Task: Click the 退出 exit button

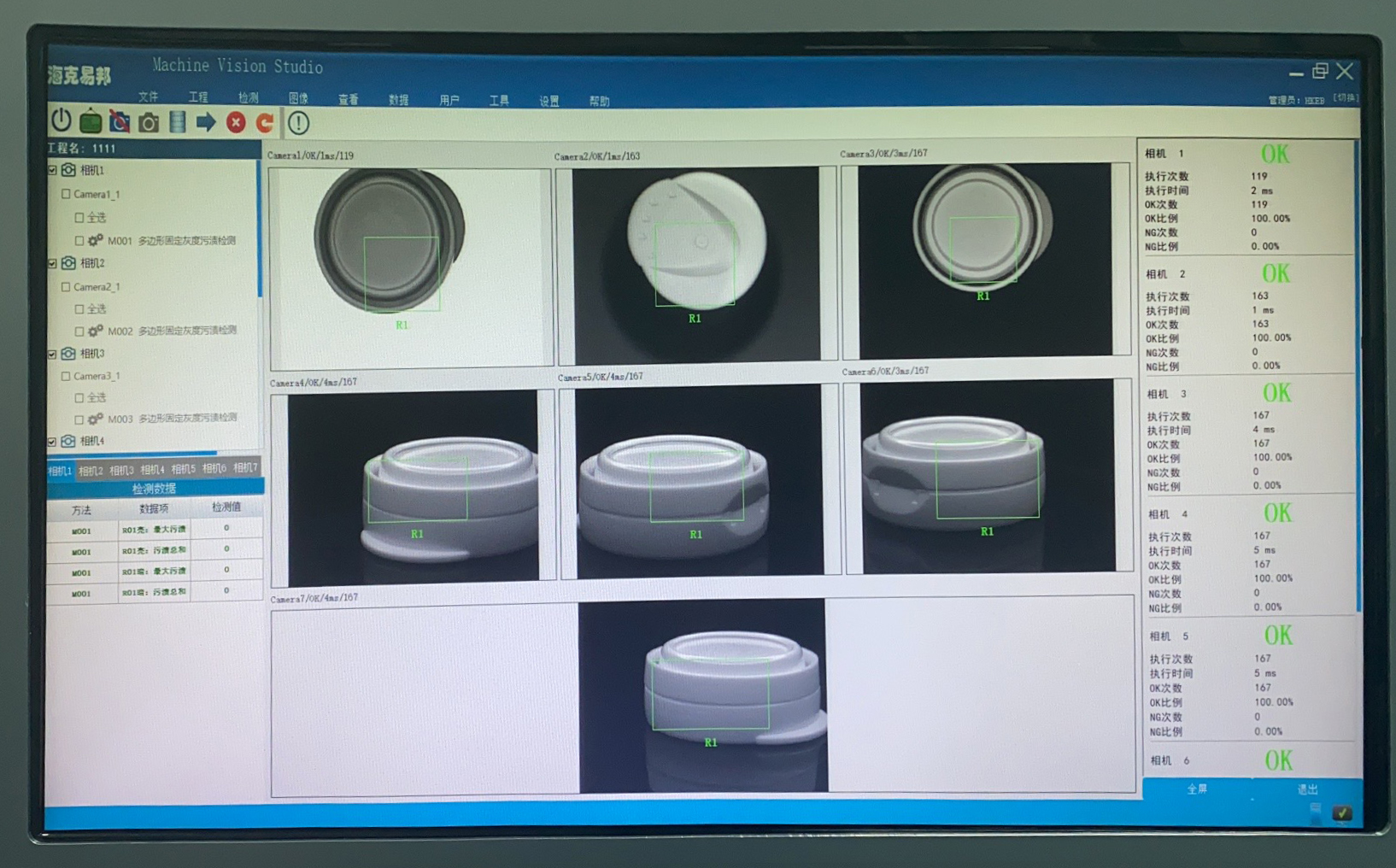Action: tap(1307, 789)
